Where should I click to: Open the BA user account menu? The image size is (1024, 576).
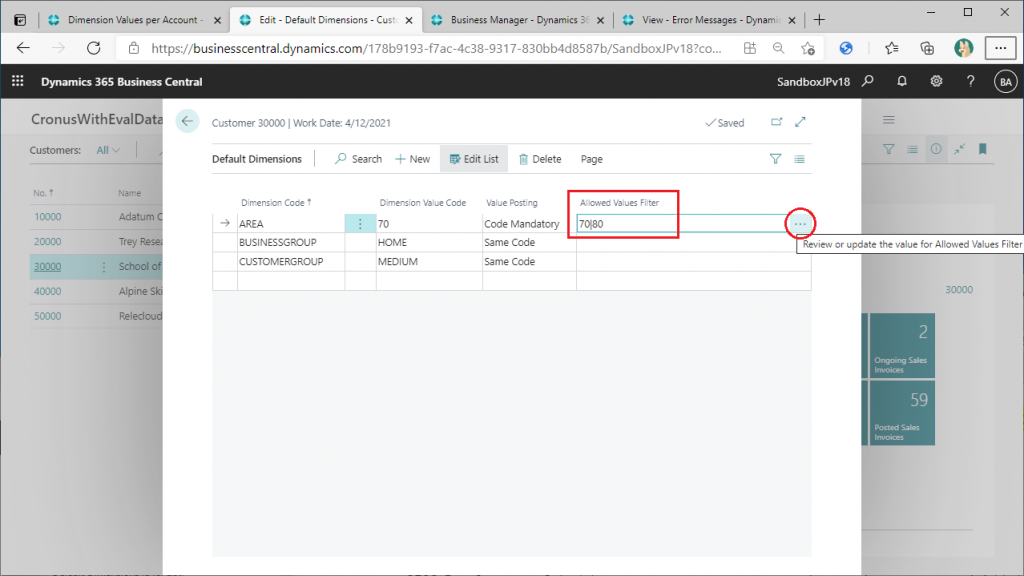(1005, 82)
